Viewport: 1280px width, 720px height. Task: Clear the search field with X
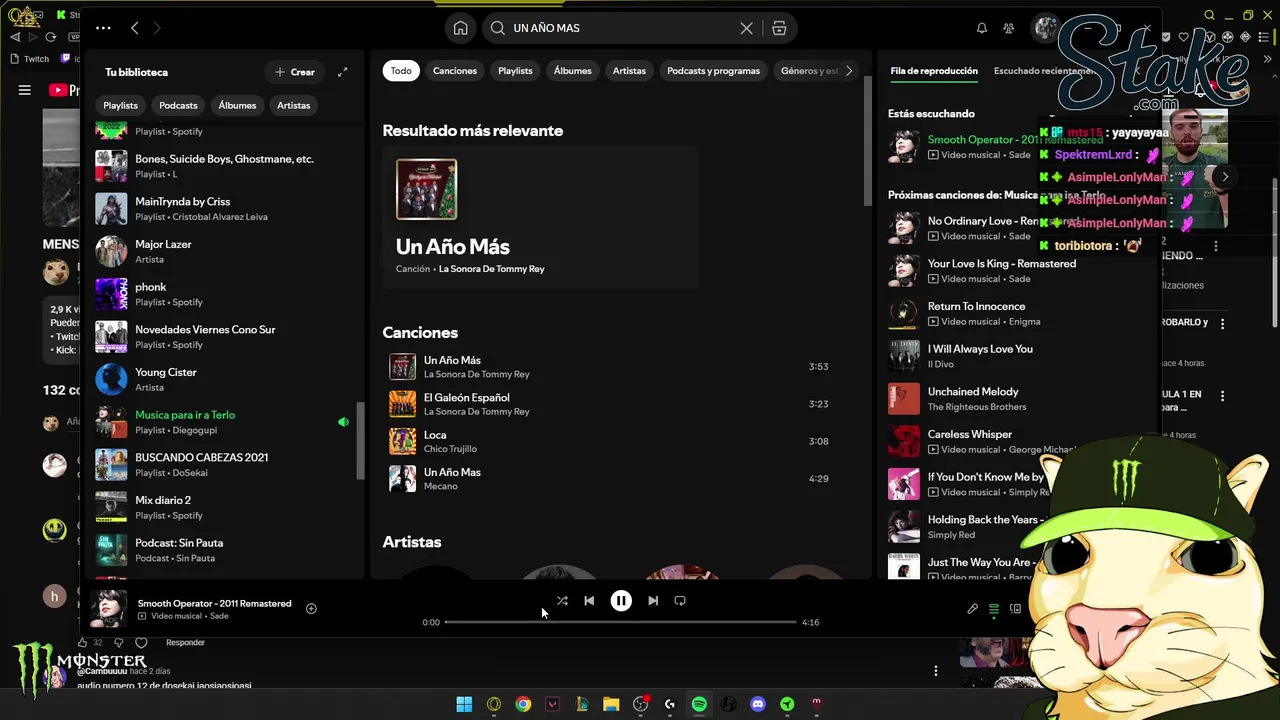746,28
